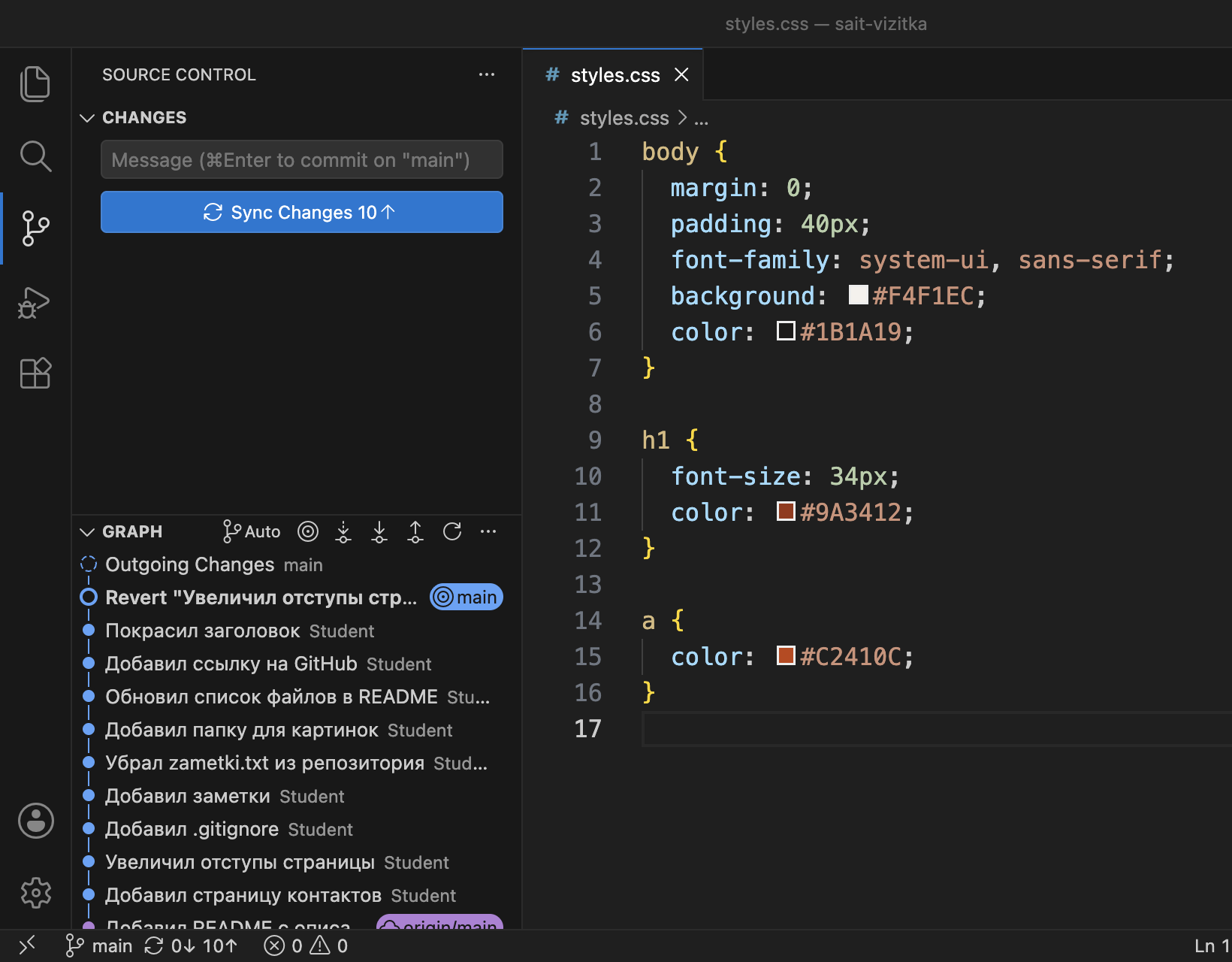Open the Explorer view in activity bar
This screenshot has width=1232, height=962.
click(35, 83)
